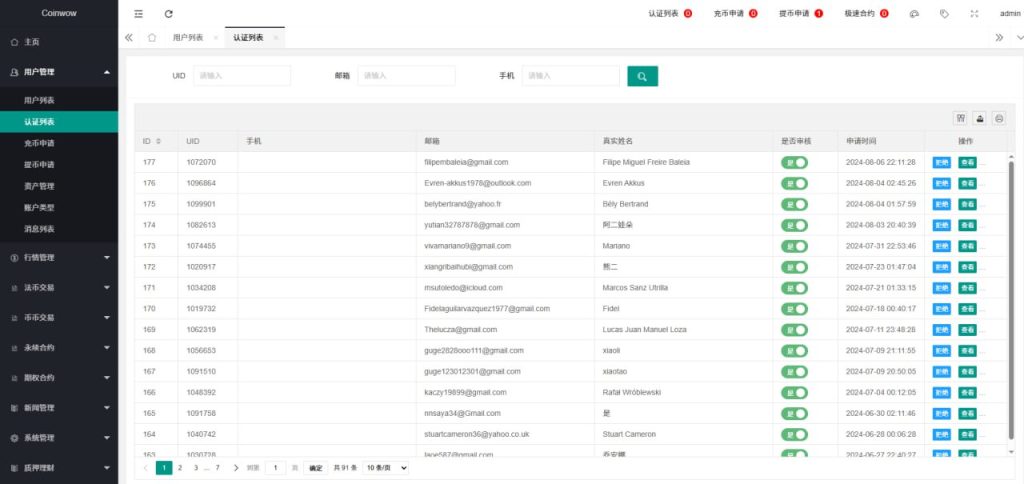Click the refresh icon in top bar
1024x484 pixels.
pos(169,14)
